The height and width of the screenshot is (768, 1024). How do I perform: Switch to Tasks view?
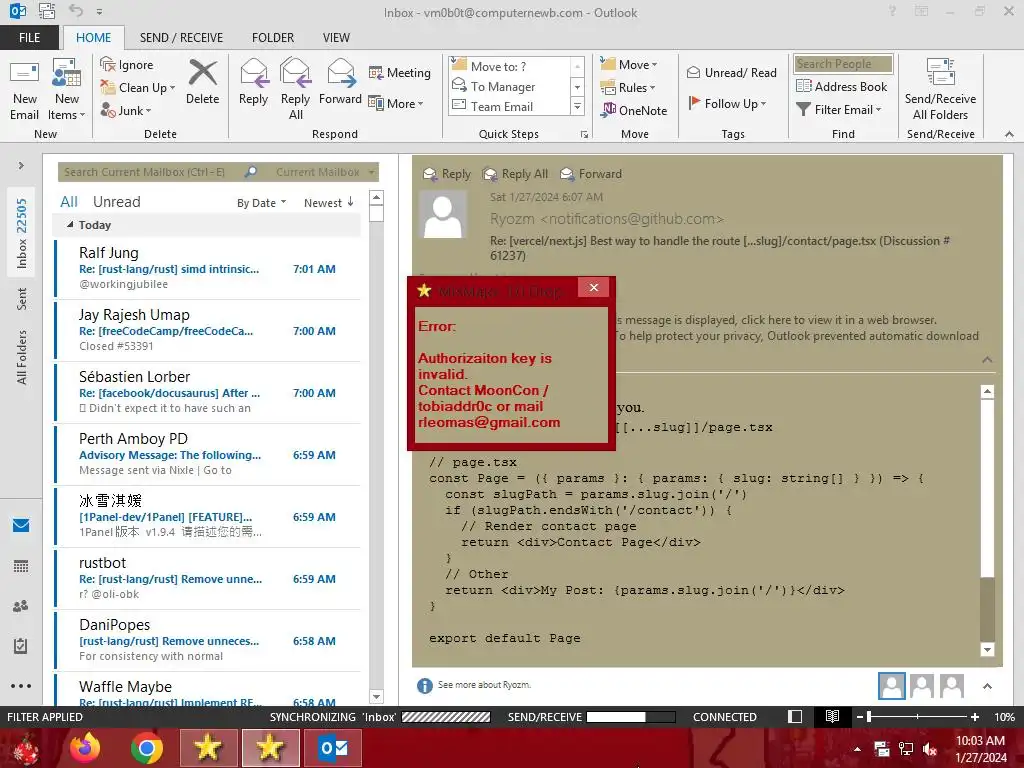21,646
